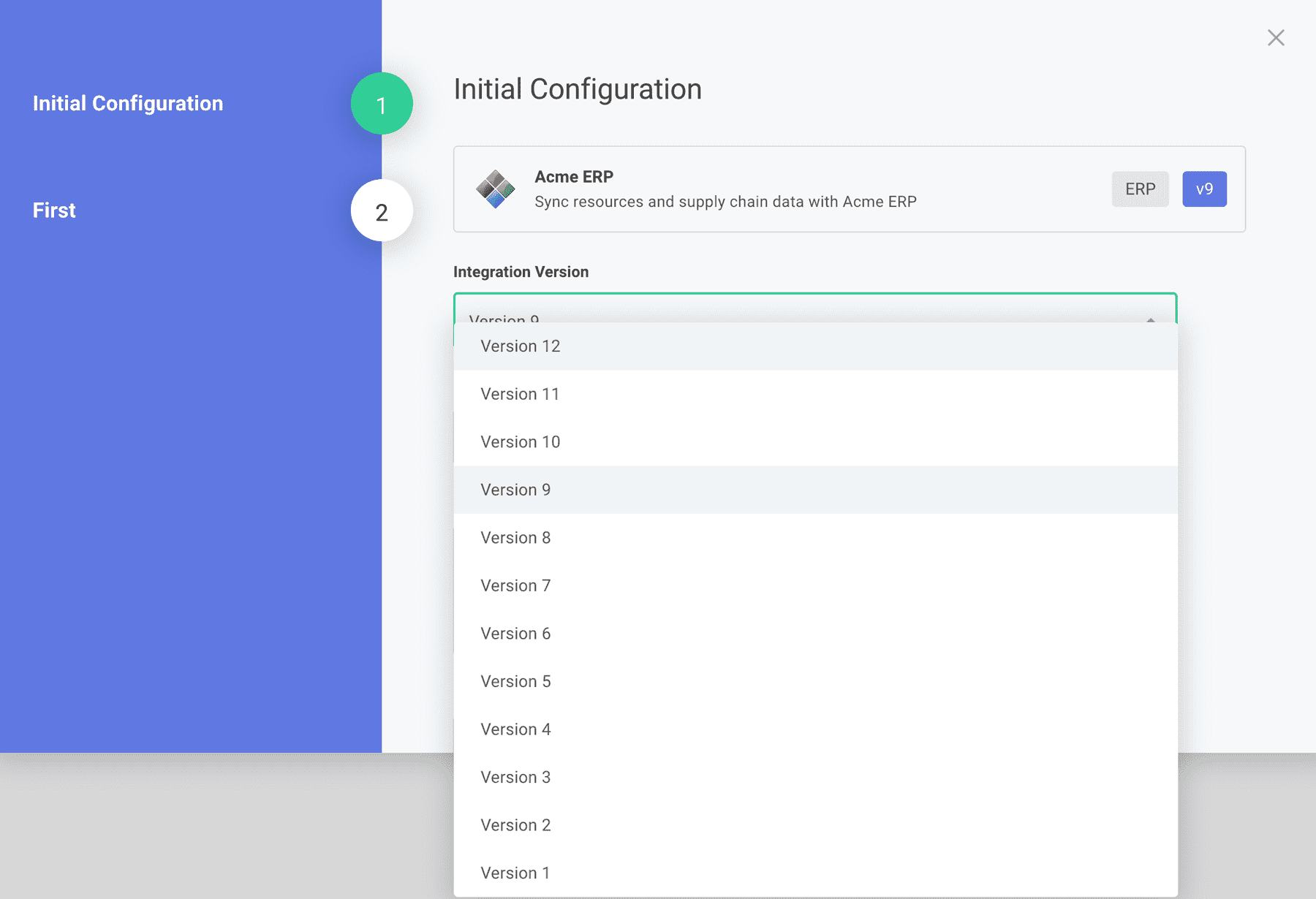The image size is (1316, 899).
Task: Open the Initial Configuration sidebar step
Action: pyautogui.click(x=128, y=104)
